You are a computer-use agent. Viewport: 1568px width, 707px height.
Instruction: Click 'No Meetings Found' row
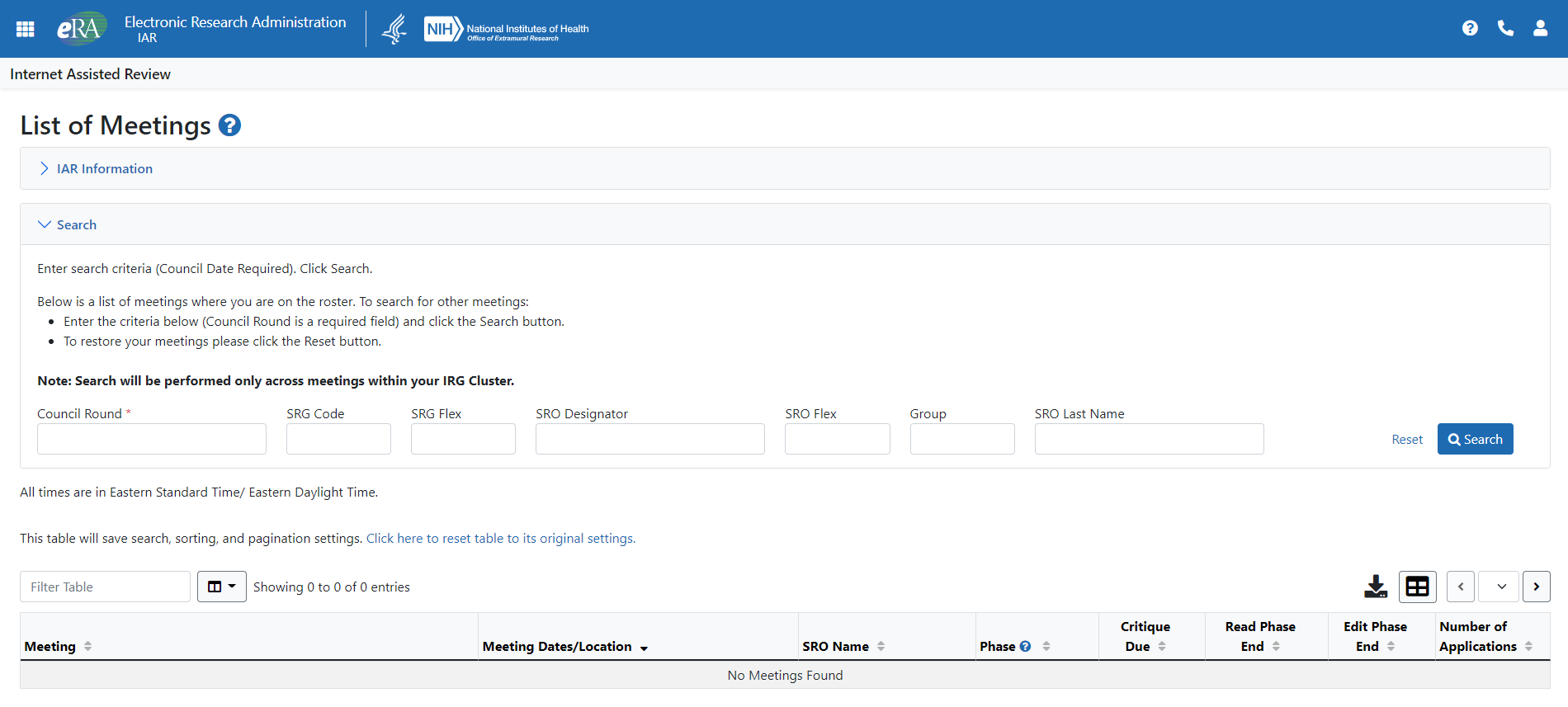[785, 675]
